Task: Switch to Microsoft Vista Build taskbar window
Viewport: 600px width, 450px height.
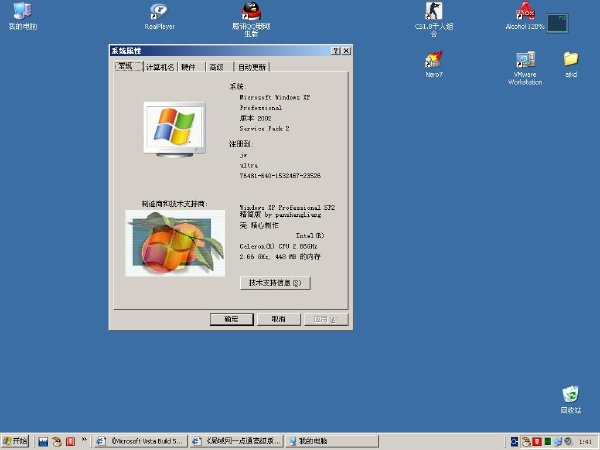Action: point(140,441)
